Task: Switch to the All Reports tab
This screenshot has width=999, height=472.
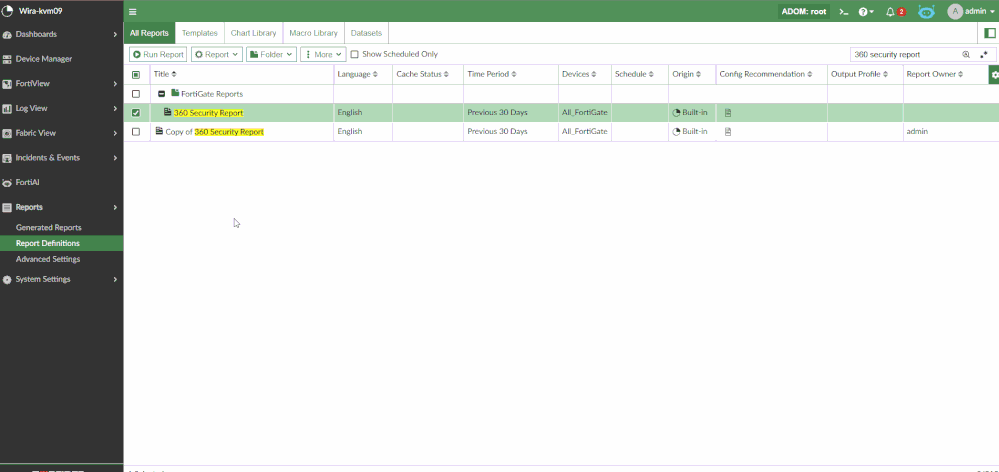Action: [149, 33]
